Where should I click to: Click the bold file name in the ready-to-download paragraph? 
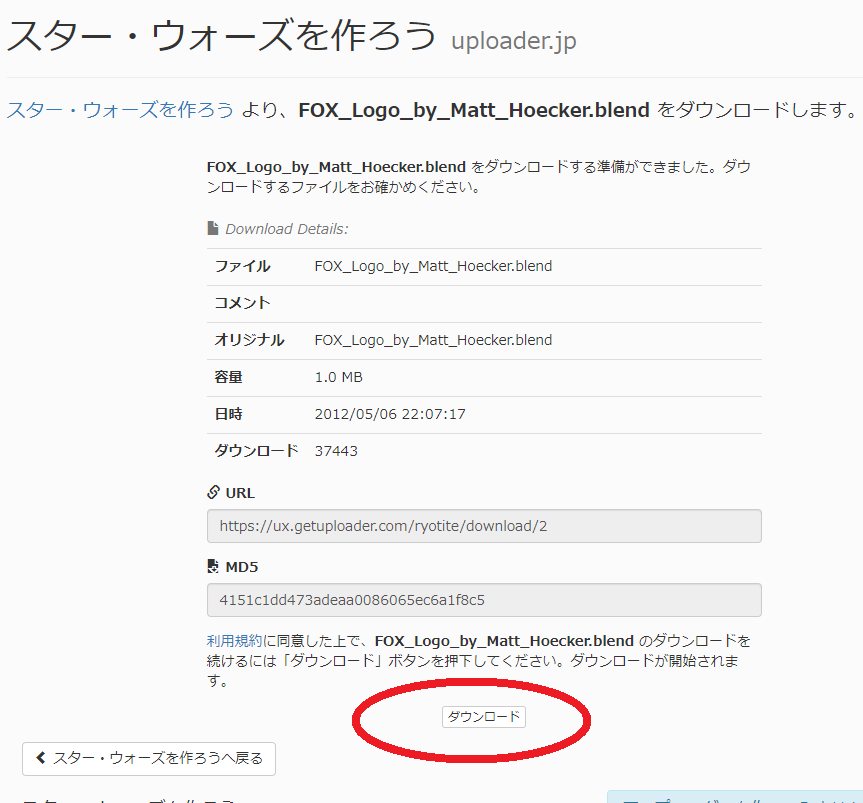pos(336,167)
